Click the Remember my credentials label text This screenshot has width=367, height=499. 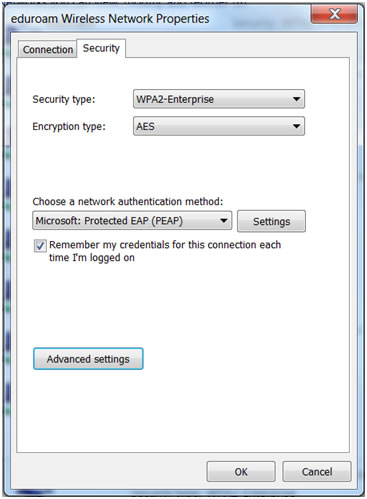click(x=165, y=251)
